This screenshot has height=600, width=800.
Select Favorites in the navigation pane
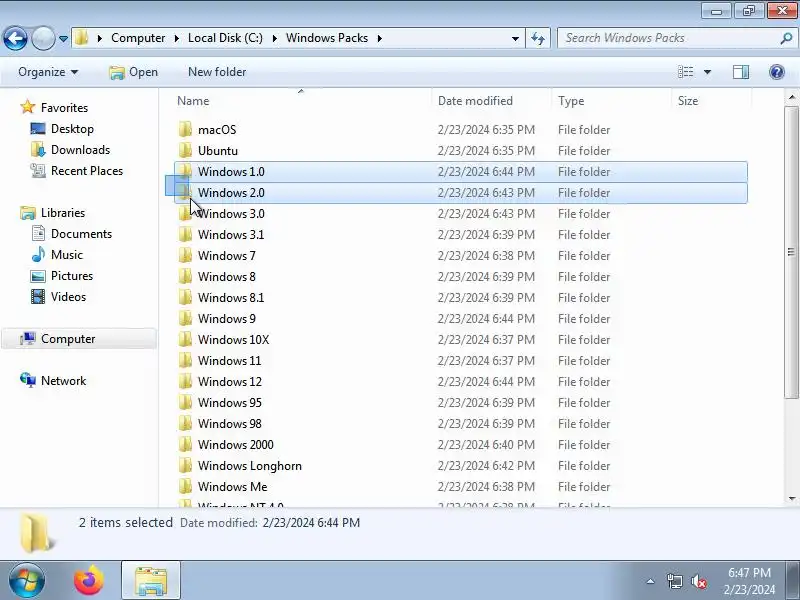coord(54,108)
